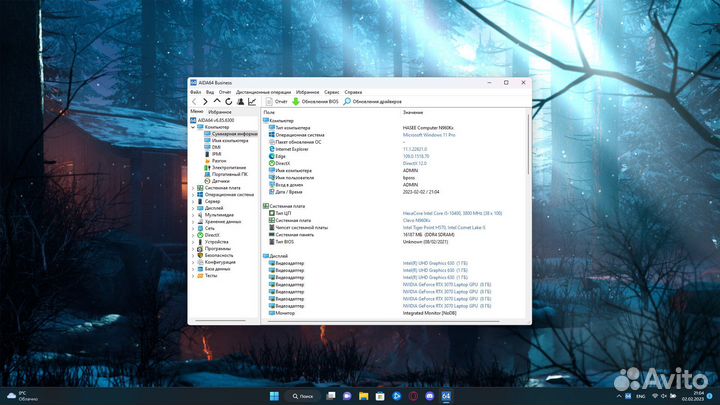The width and height of the screenshot is (720, 405).
Task: Click the Поиск taskbar search box
Action: click(303, 396)
